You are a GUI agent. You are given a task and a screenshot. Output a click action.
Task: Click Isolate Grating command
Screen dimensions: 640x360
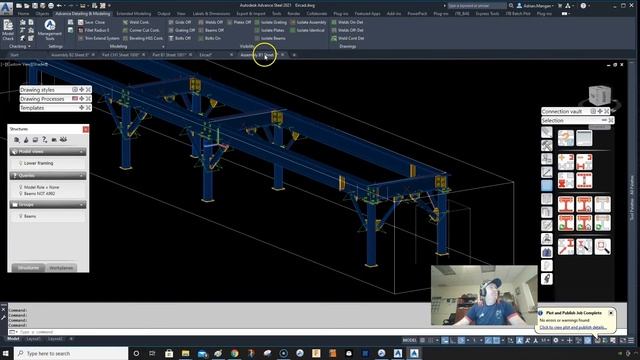coord(271,22)
